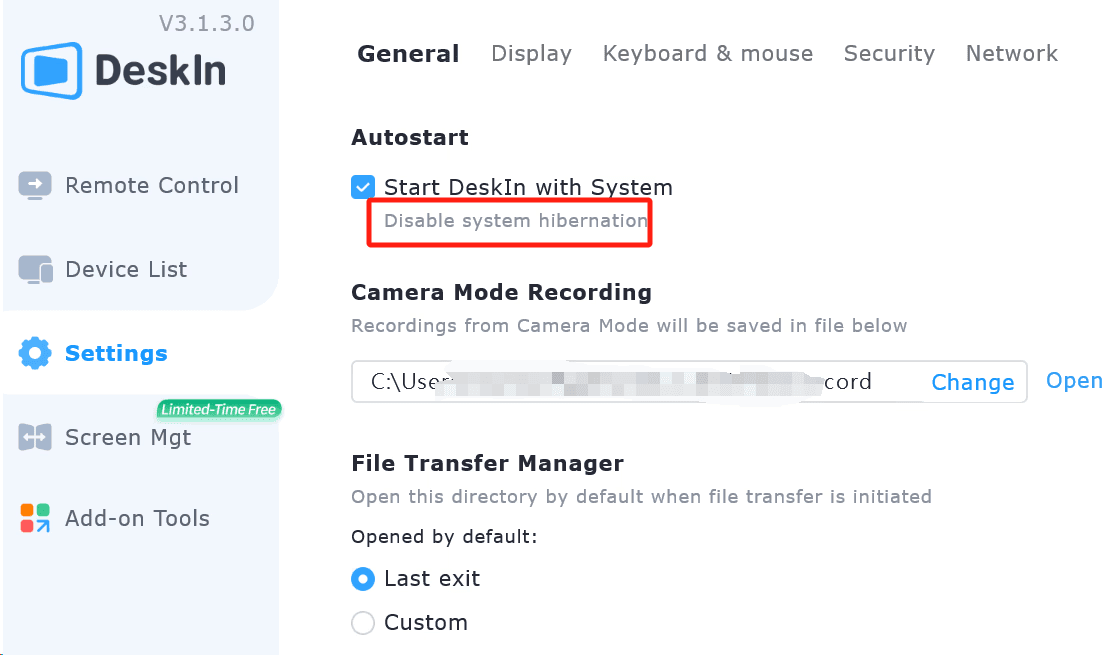Open Screen Mgt
The width and height of the screenshot is (1114, 655).
pyautogui.click(x=128, y=437)
